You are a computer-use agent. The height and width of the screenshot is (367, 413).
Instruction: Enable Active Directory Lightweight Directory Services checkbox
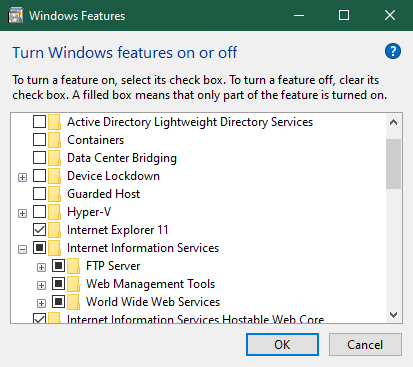click(39, 122)
